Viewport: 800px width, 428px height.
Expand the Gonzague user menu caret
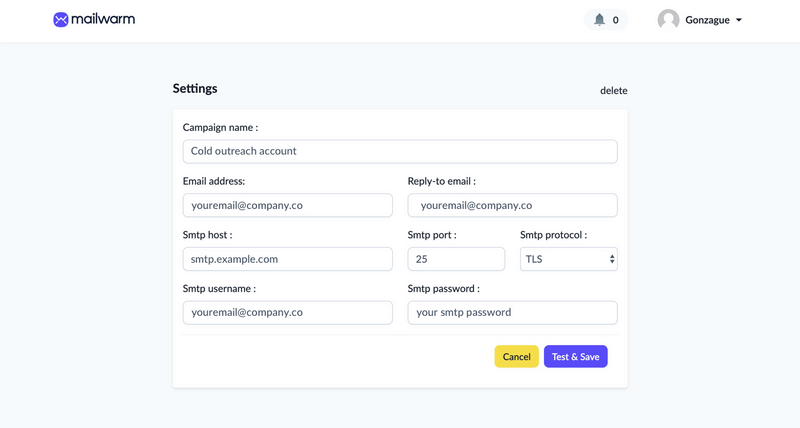click(x=739, y=20)
